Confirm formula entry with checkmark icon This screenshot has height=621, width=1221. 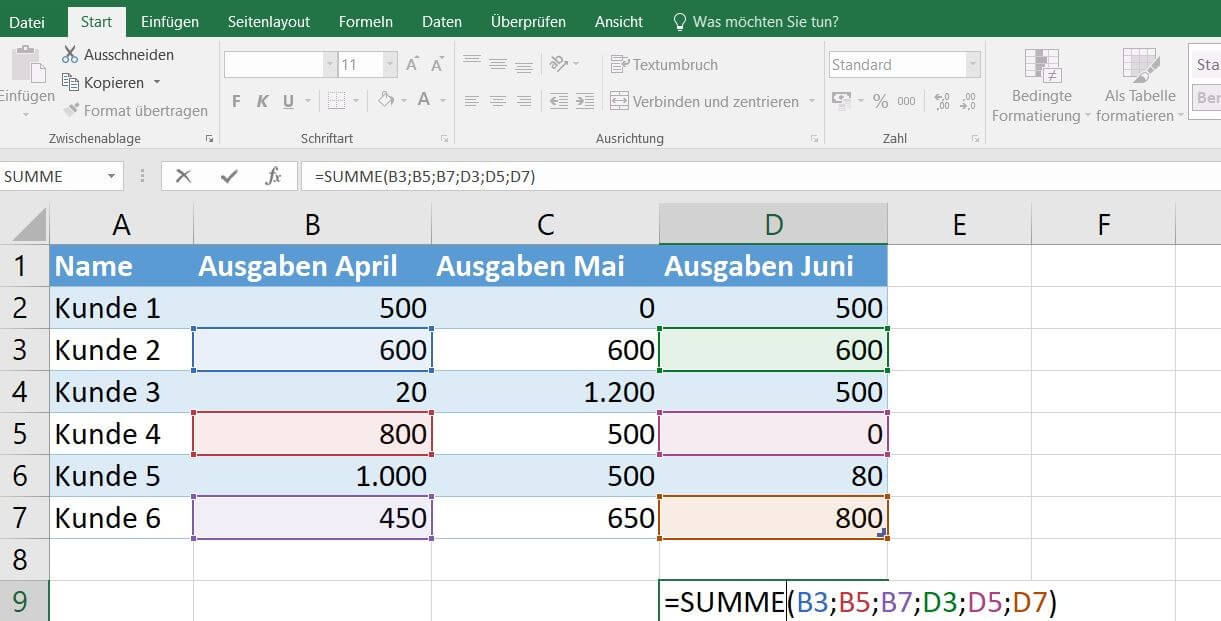tap(229, 176)
